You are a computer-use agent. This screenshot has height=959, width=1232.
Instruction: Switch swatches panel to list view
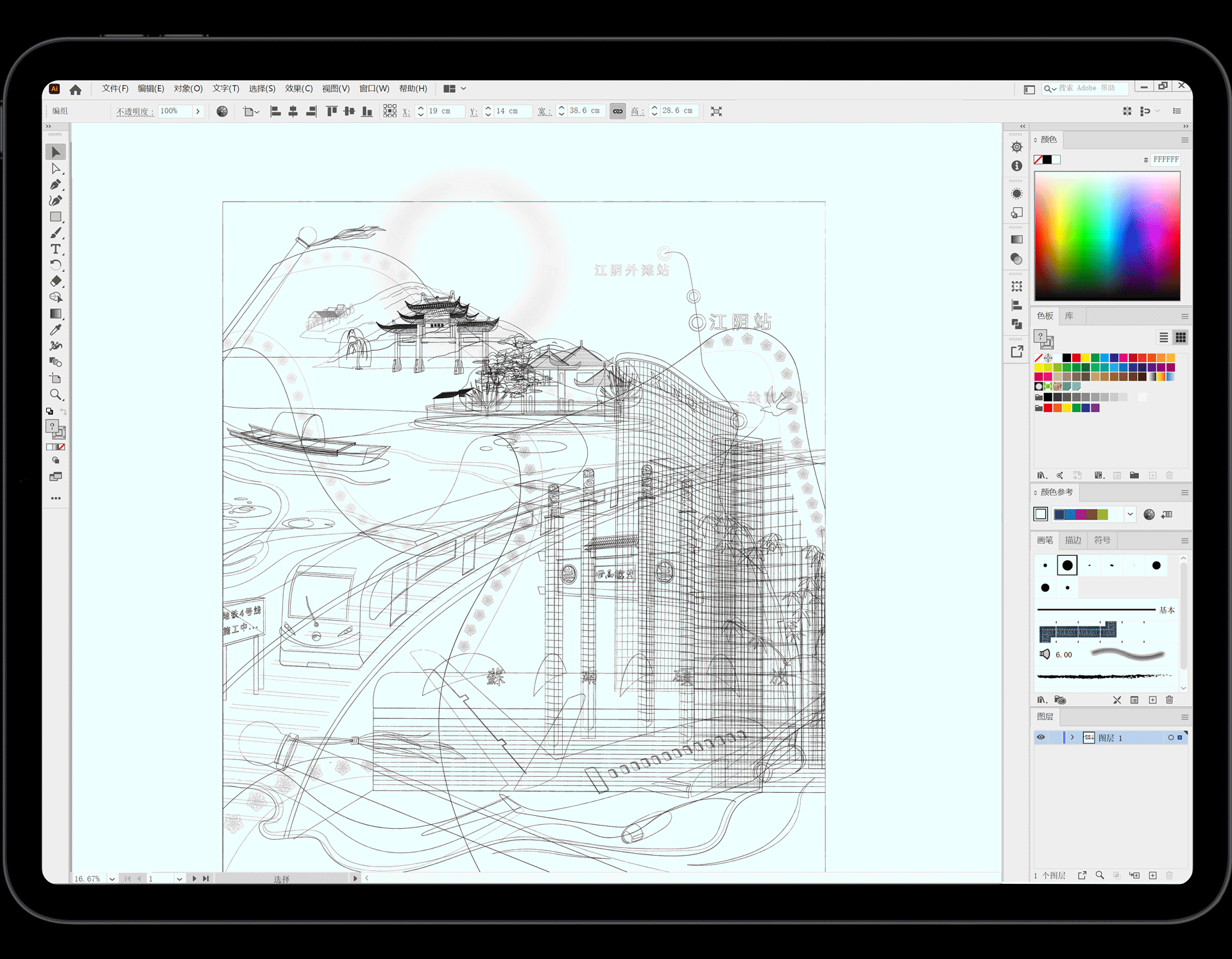click(x=1163, y=338)
